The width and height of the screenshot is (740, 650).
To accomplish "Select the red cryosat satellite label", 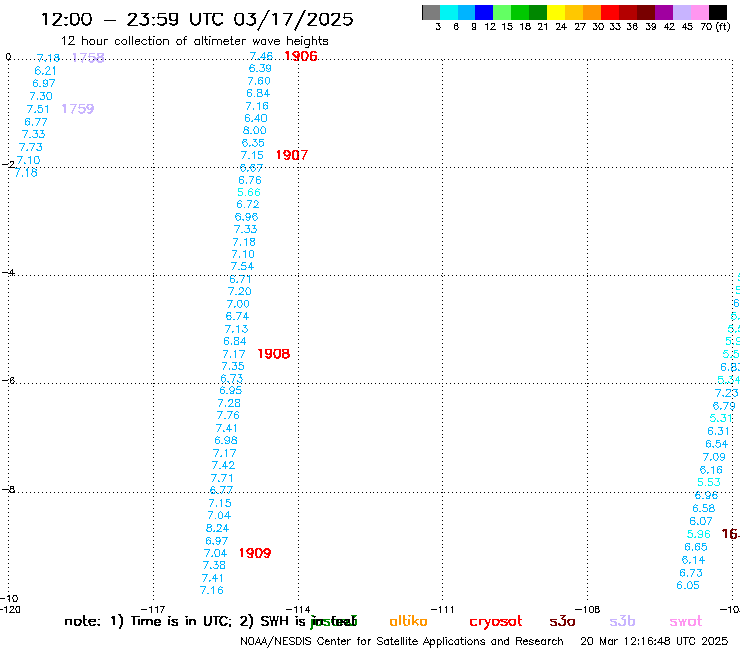I will 496,621.
